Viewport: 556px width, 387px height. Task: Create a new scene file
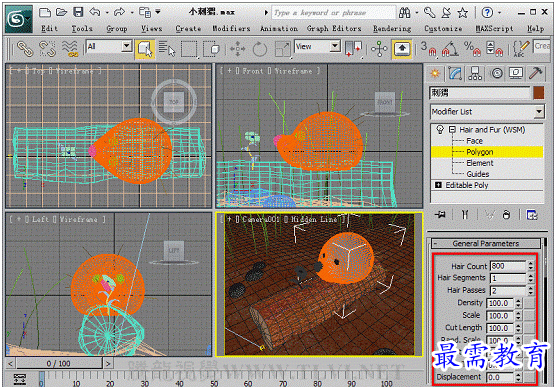45,13
